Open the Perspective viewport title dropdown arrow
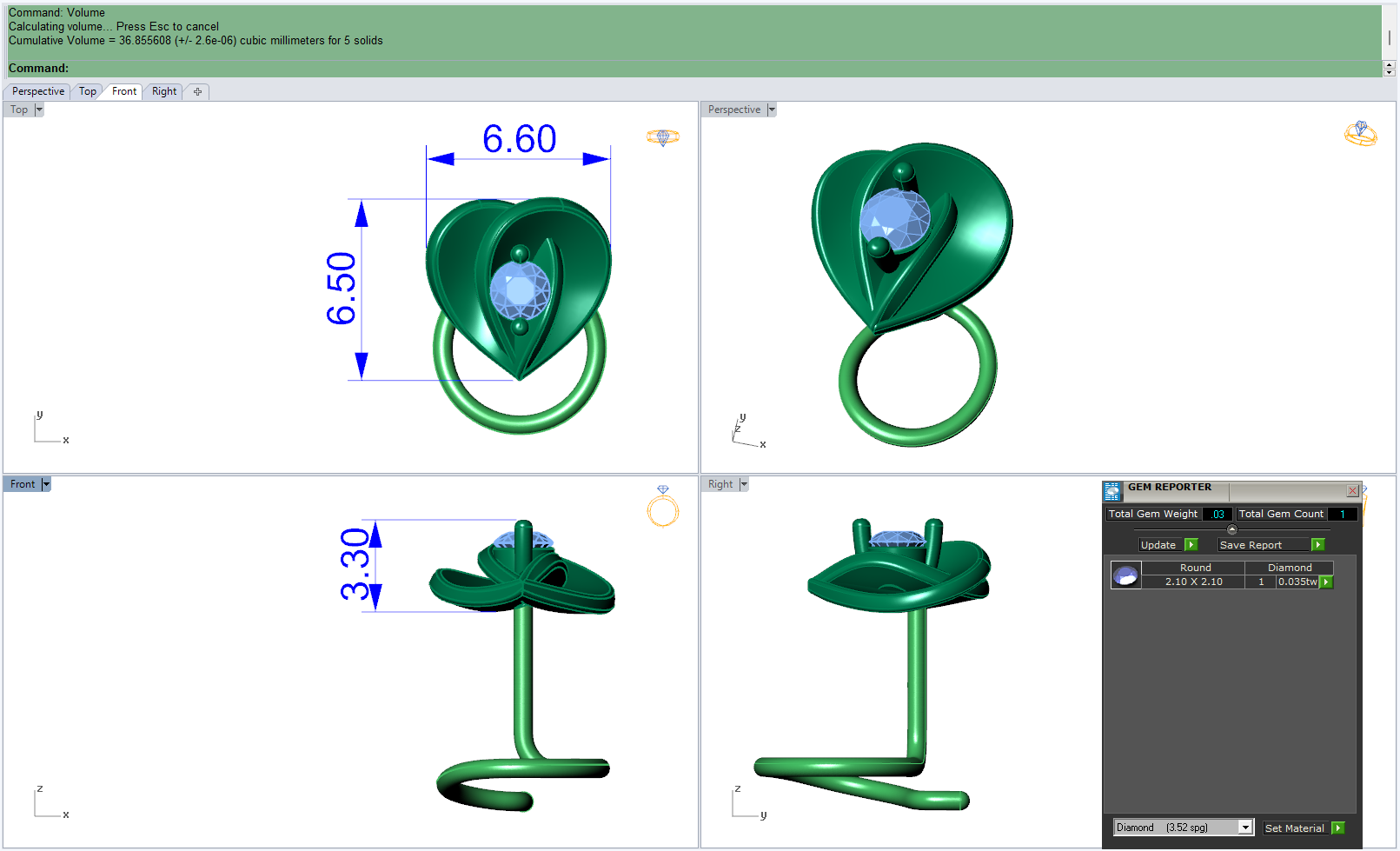 coord(772,110)
